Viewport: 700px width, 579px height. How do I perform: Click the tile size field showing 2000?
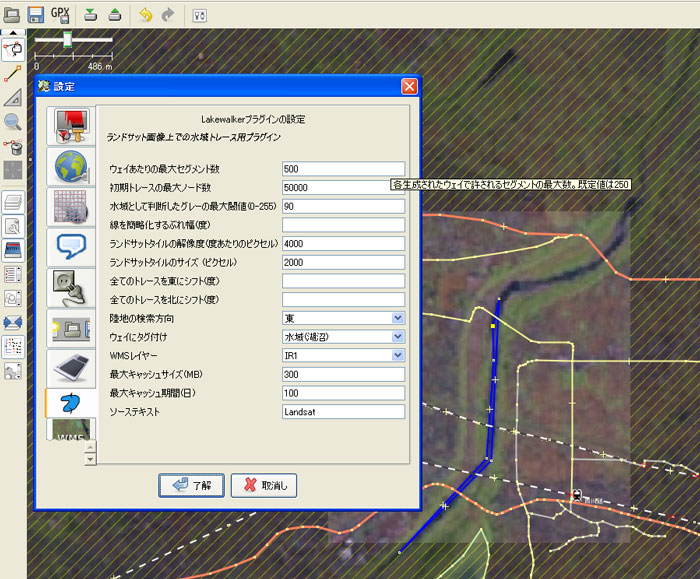pyautogui.click(x=343, y=262)
